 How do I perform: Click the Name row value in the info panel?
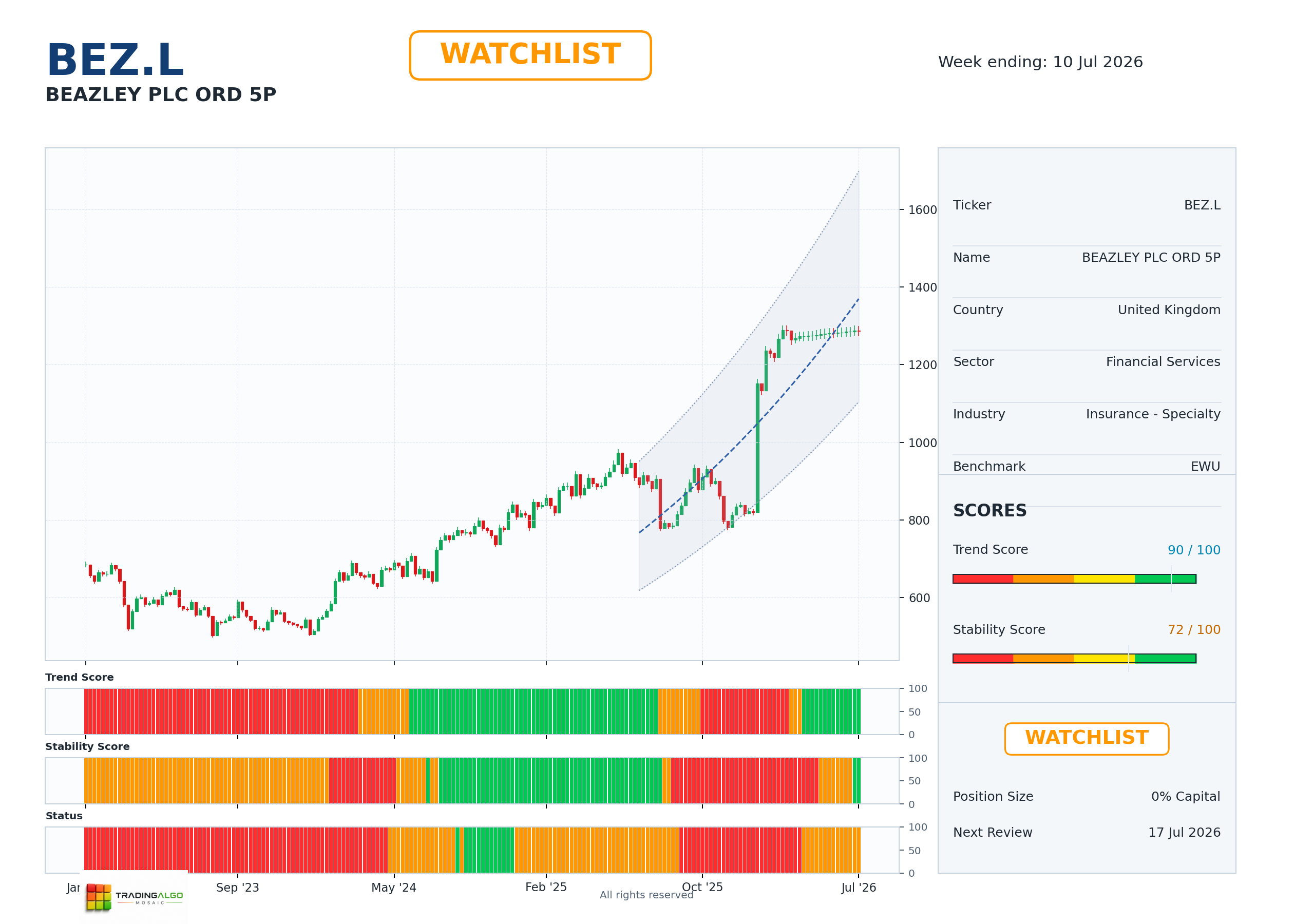pos(1151,258)
